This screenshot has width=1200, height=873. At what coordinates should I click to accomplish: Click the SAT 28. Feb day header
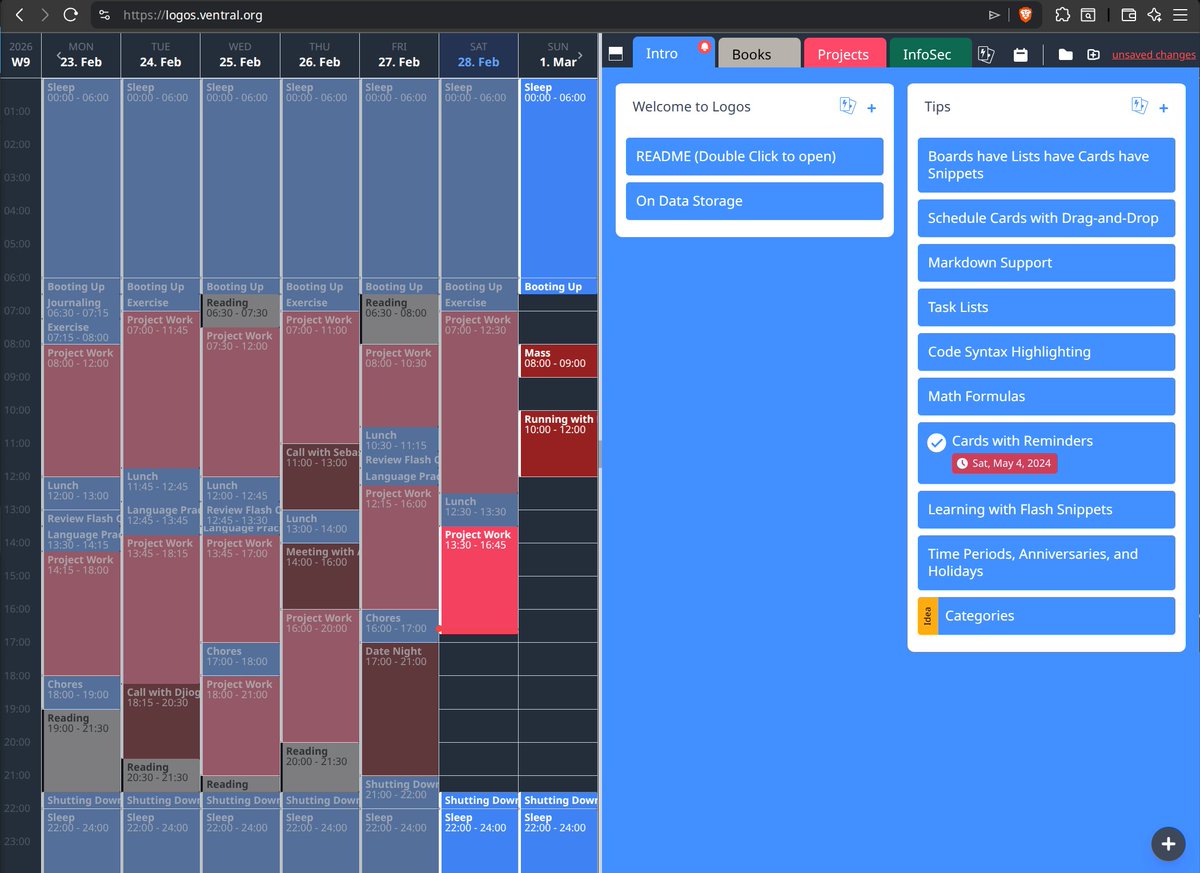tap(479, 55)
